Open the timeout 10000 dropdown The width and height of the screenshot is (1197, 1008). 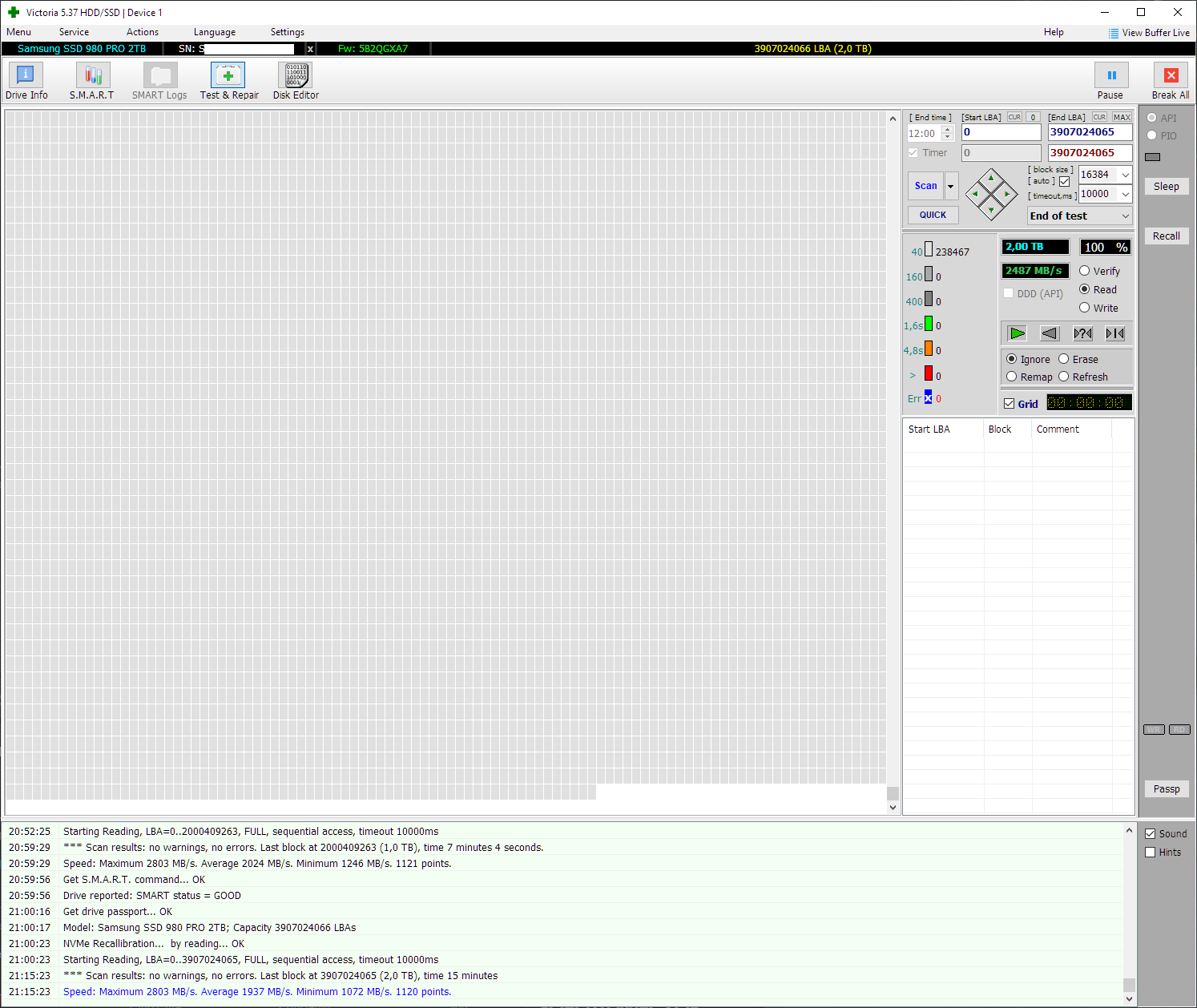[1125, 194]
